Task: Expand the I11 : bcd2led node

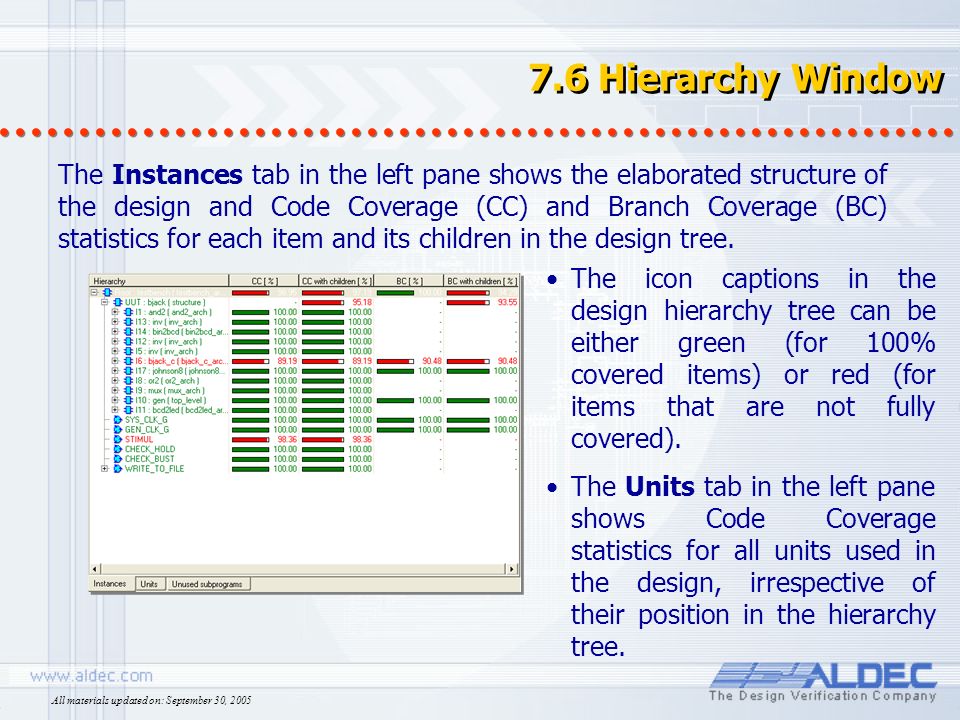Action: point(115,410)
